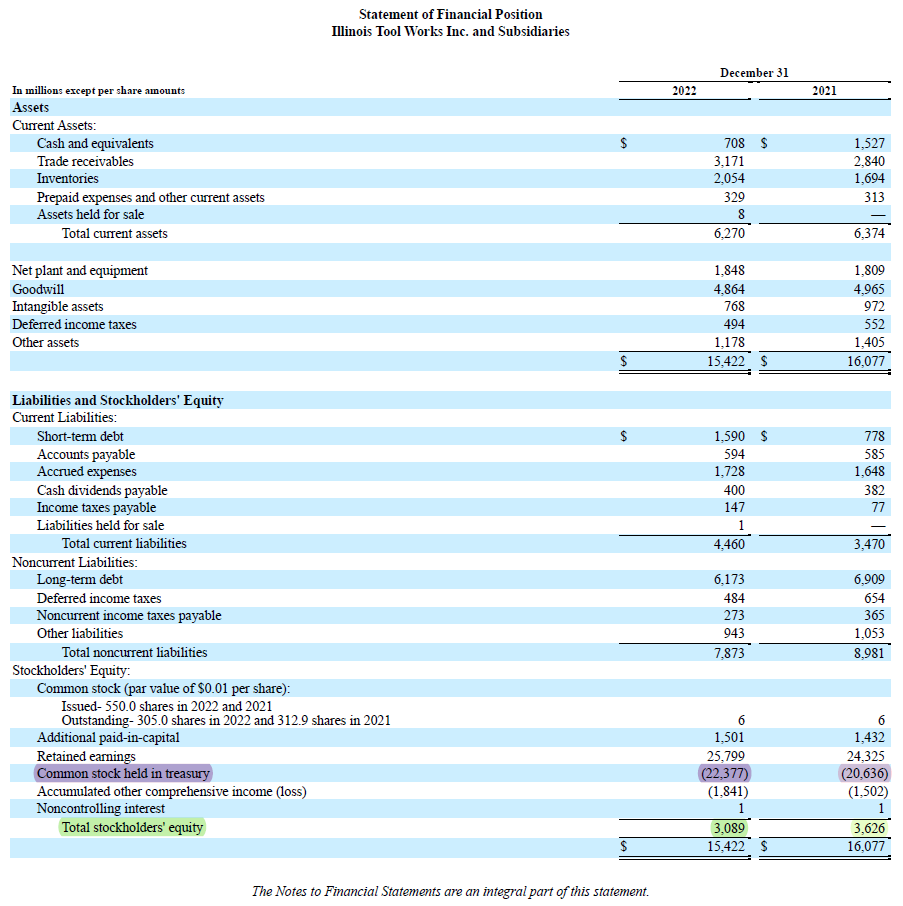Click the 'Intangible assets' row label
This screenshot has width=903, height=906.
coord(58,306)
